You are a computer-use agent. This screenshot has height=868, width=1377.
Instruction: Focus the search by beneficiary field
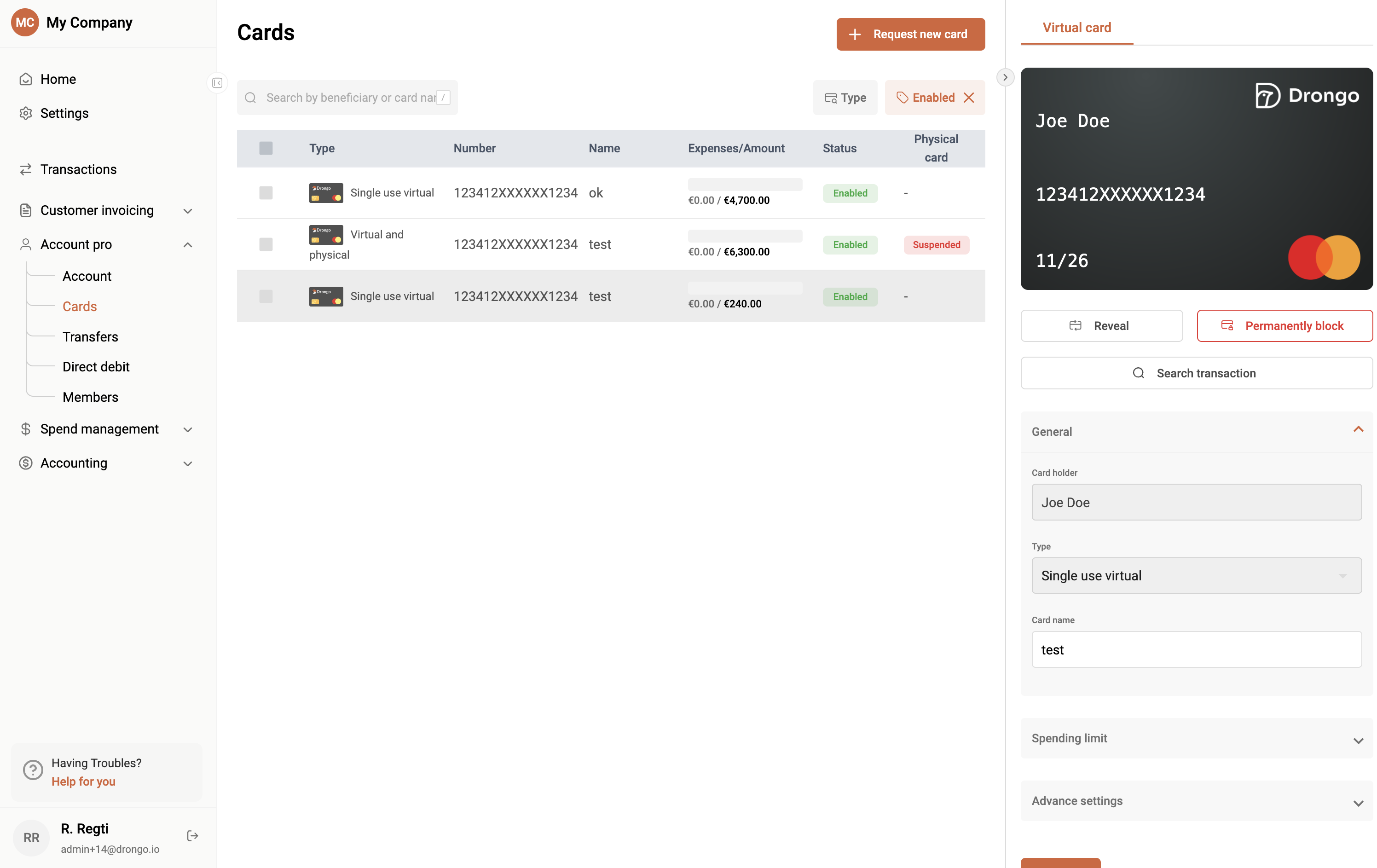347,98
